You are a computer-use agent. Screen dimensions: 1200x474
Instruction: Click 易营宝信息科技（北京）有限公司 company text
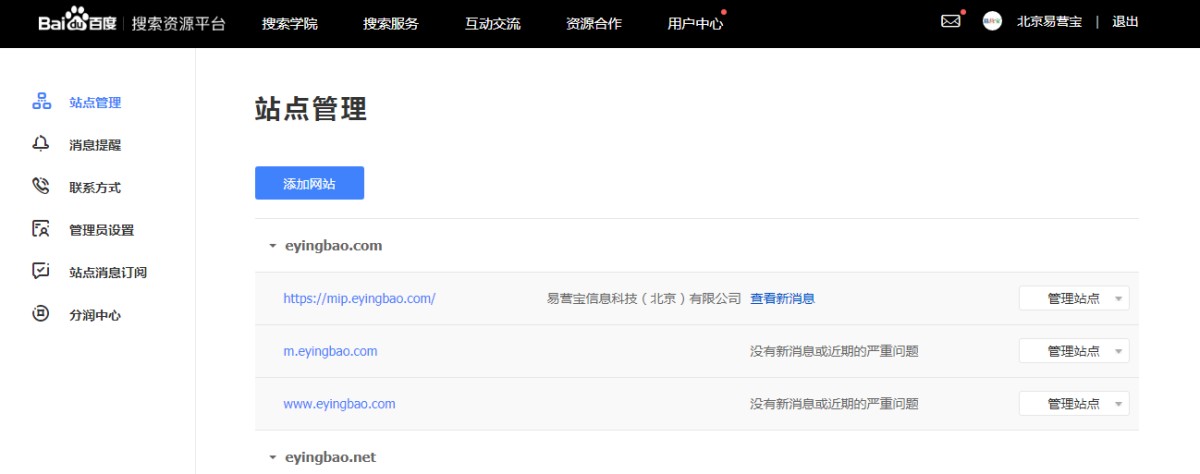[x=644, y=298]
